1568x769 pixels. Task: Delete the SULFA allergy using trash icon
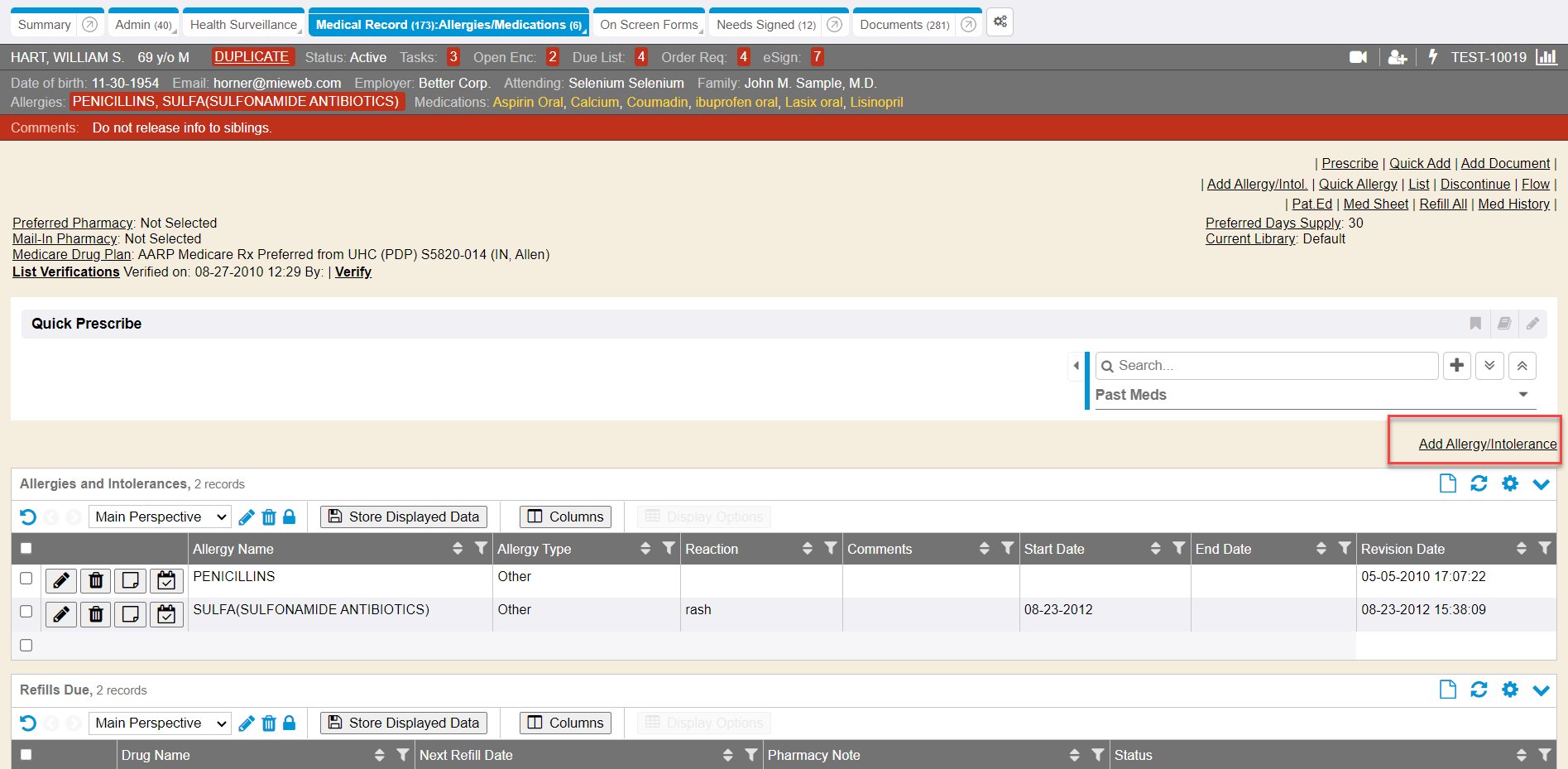(96, 613)
